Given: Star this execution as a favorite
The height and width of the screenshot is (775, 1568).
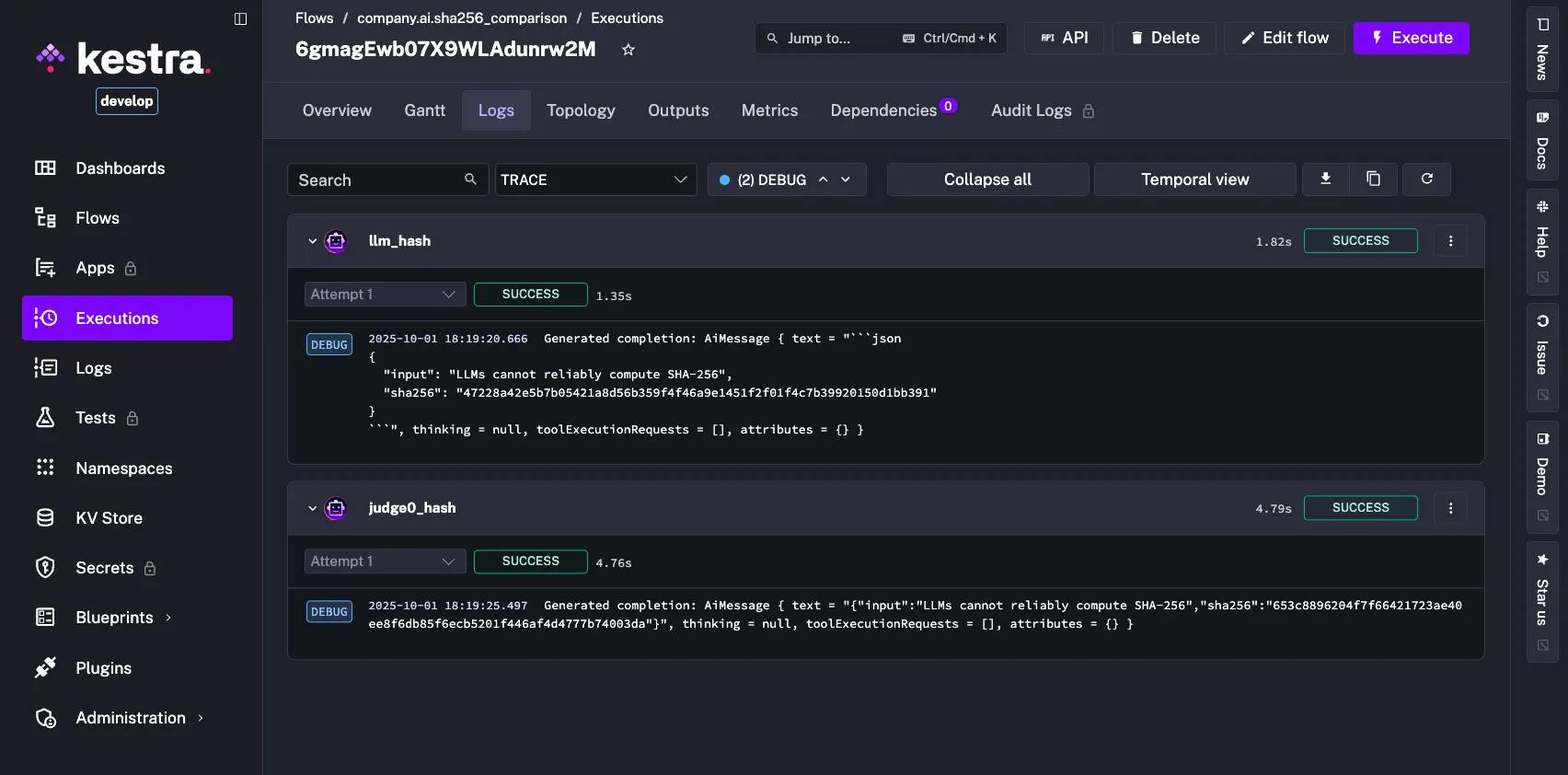Looking at the screenshot, I should pos(628,50).
